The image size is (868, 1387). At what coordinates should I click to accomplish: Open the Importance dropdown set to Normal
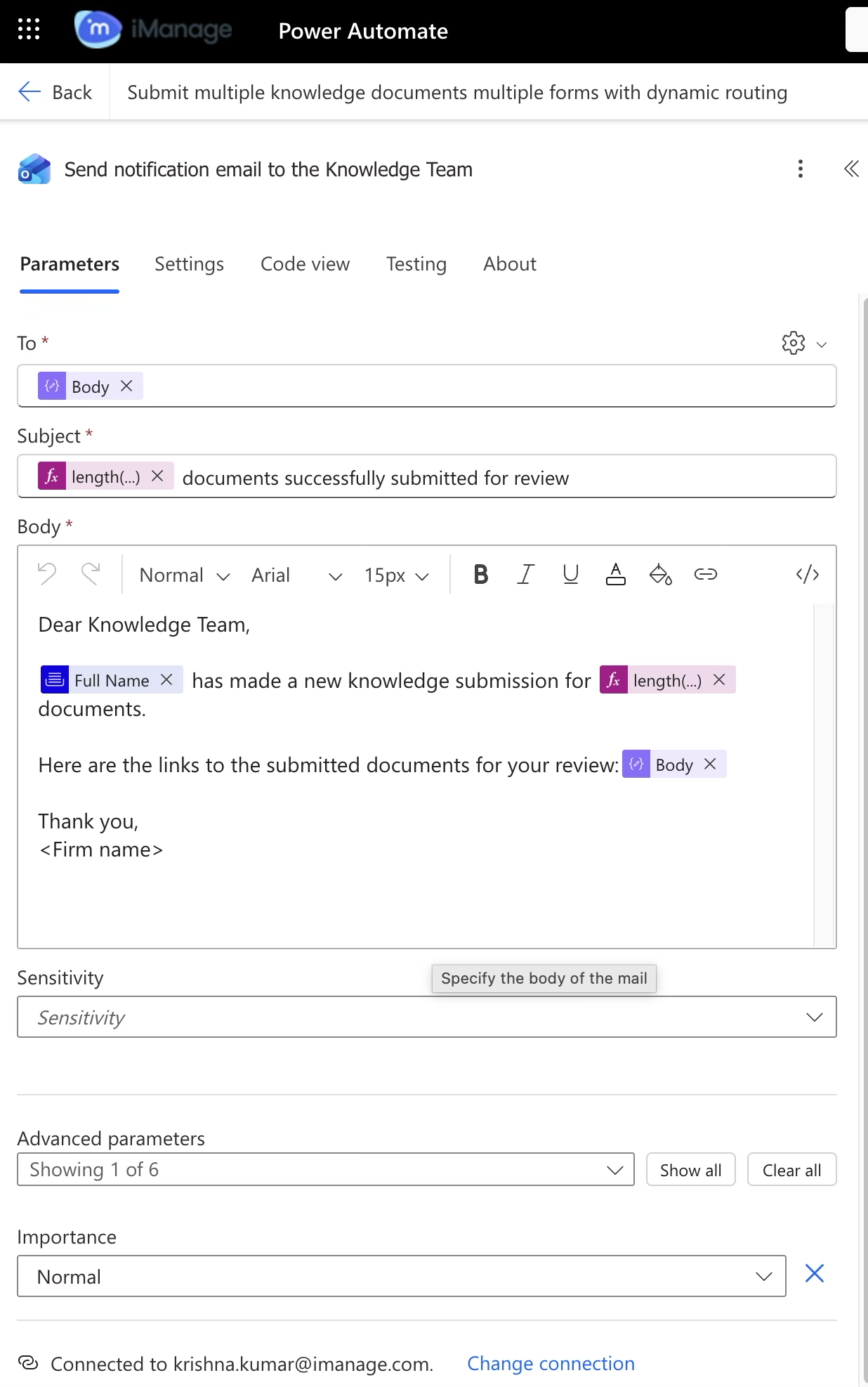tap(402, 1276)
